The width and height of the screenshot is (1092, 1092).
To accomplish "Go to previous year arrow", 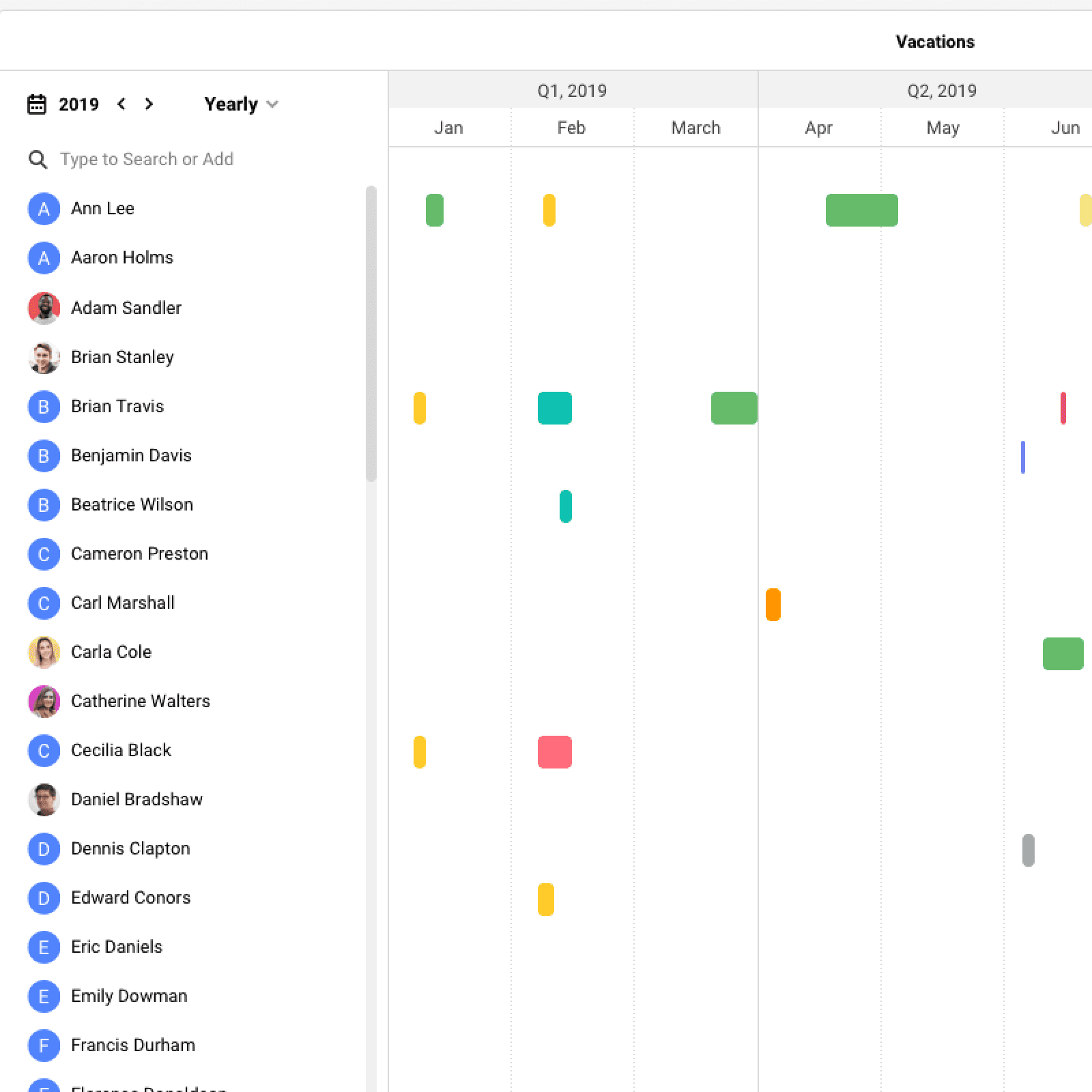I will coord(121,104).
